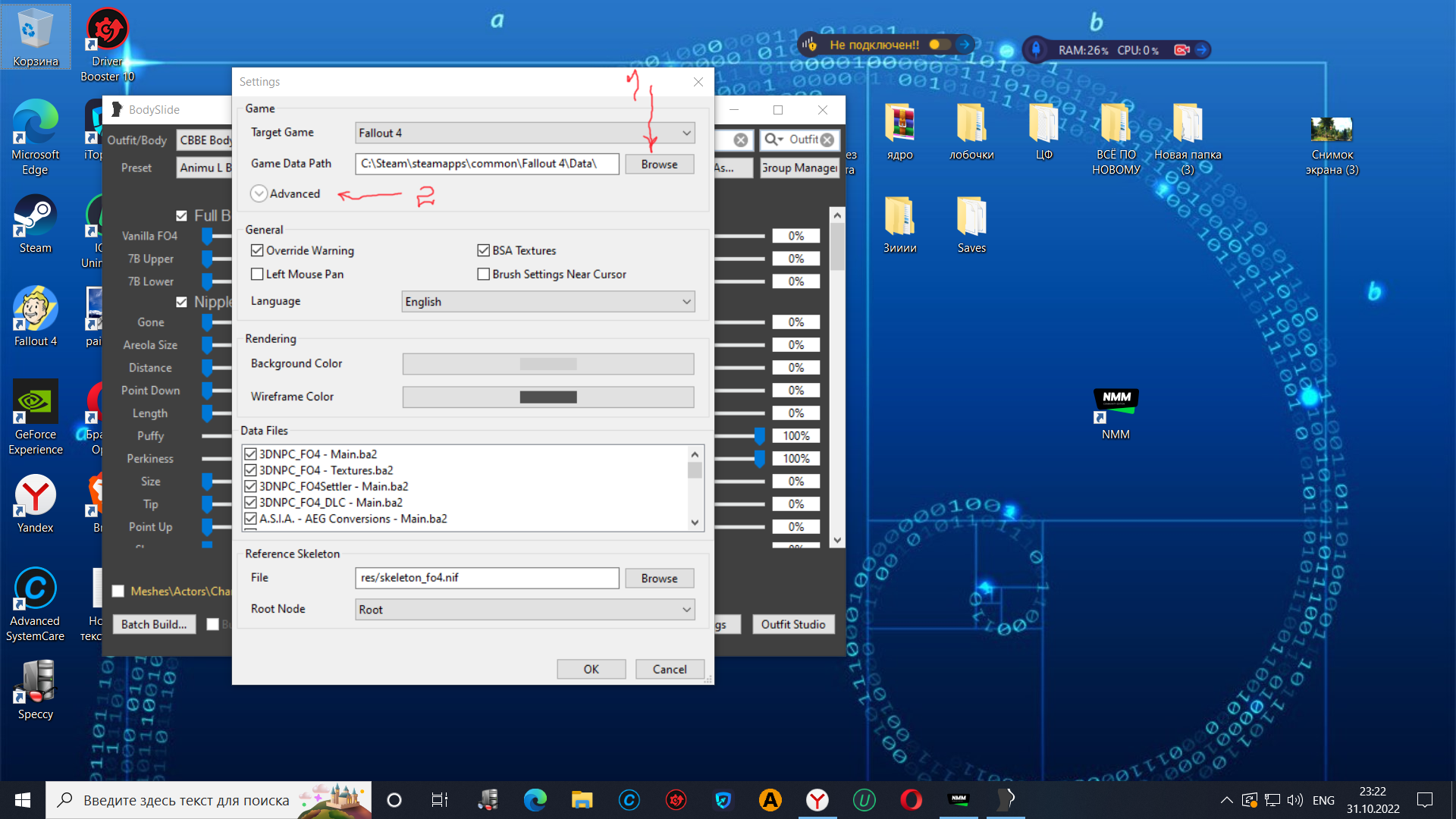The height and width of the screenshot is (819, 1456).
Task: Open Language dropdown showing English
Action: coord(548,302)
